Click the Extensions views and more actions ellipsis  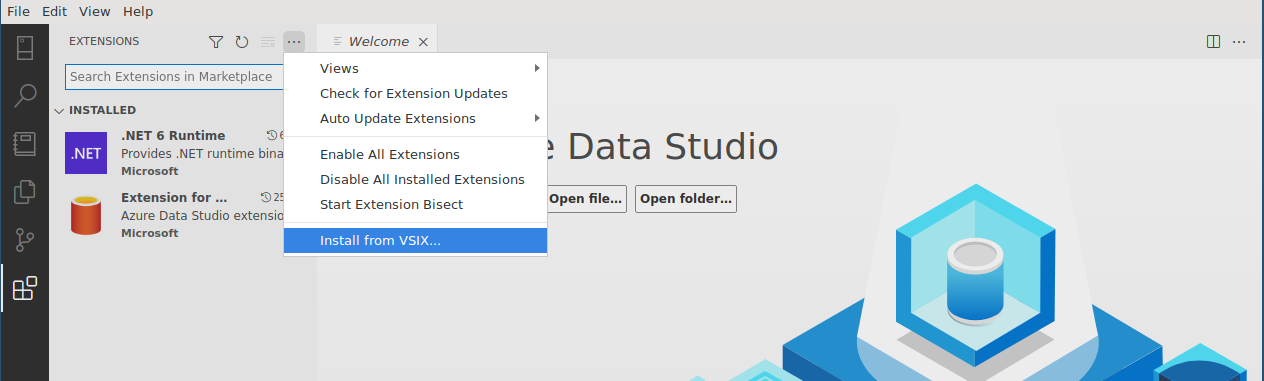pyautogui.click(x=293, y=42)
